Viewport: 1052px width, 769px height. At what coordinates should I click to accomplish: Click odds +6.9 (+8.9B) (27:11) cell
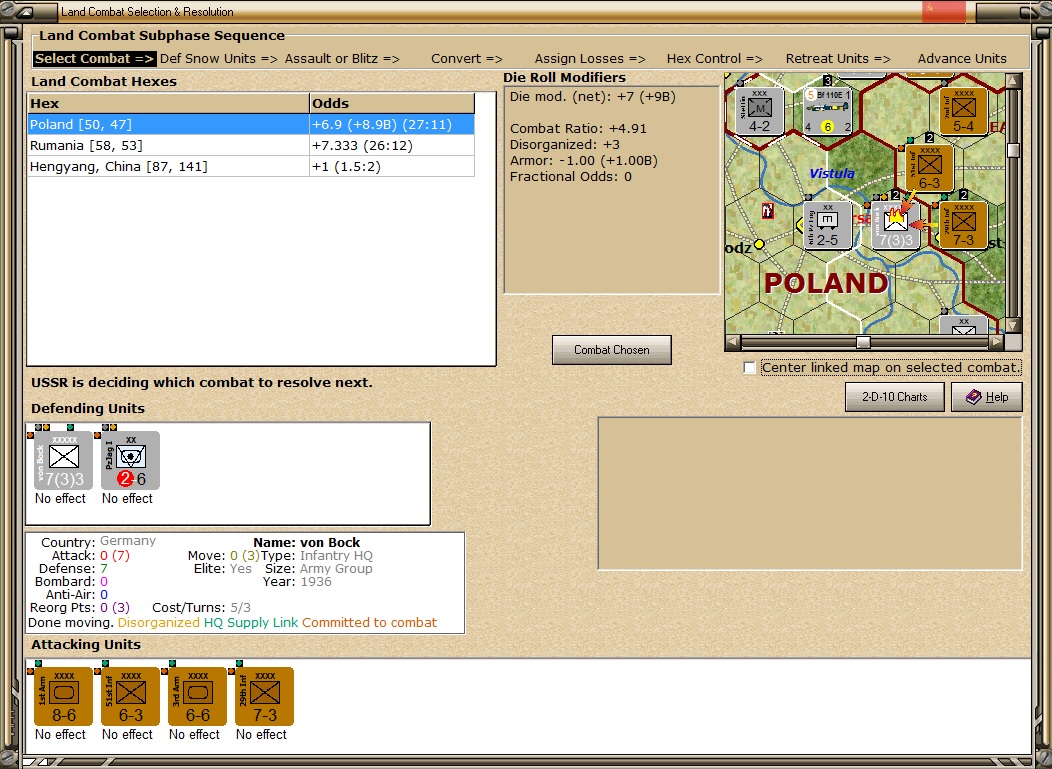(392, 124)
